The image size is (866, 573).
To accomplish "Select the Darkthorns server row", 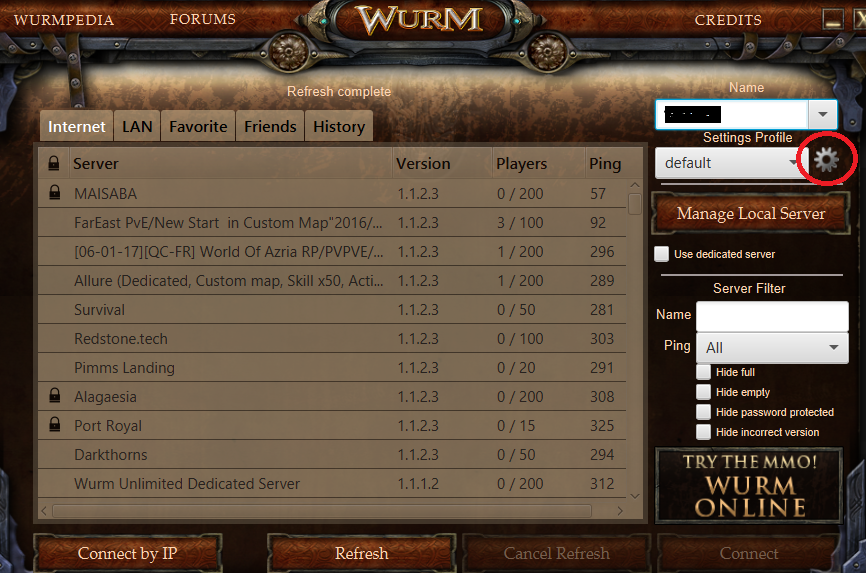I will tap(332, 454).
